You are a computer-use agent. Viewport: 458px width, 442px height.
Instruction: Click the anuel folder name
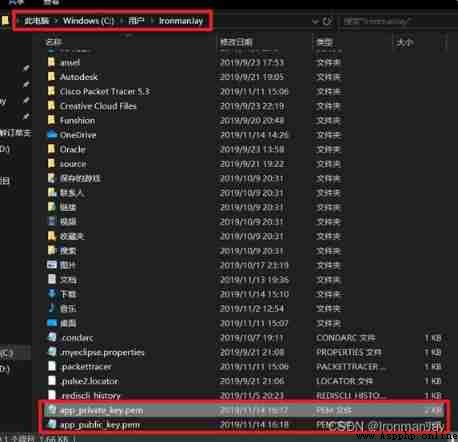point(70,62)
